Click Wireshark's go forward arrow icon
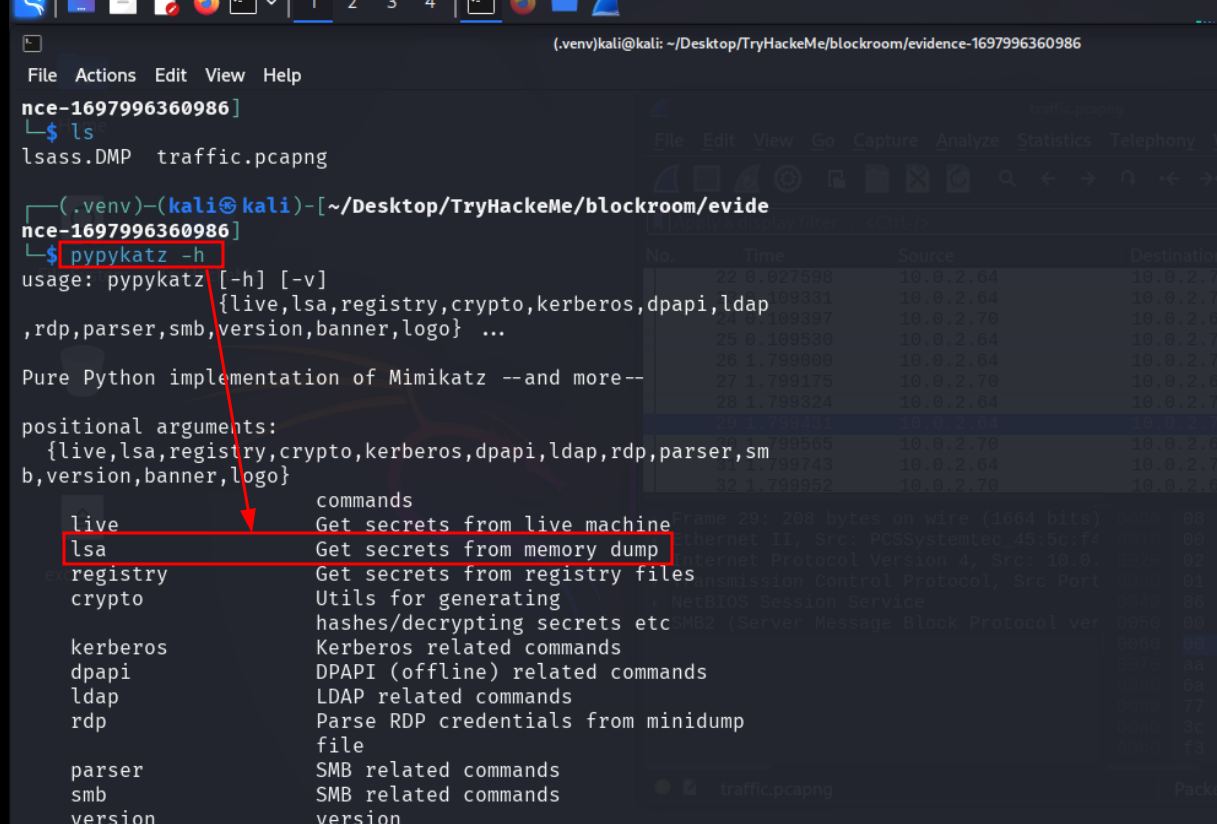The width and height of the screenshot is (1217, 824). click(x=1088, y=179)
